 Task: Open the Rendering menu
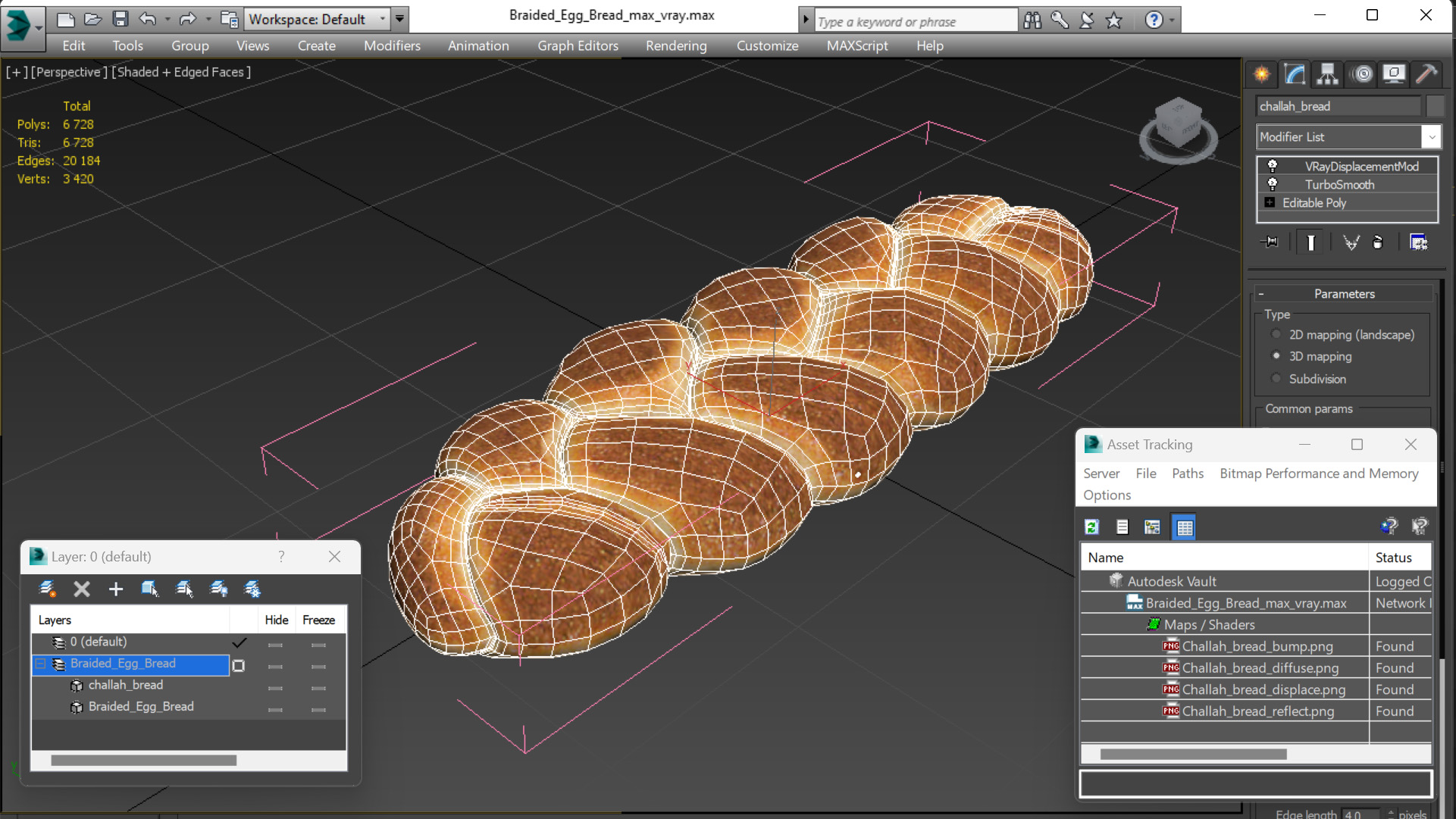coord(676,45)
